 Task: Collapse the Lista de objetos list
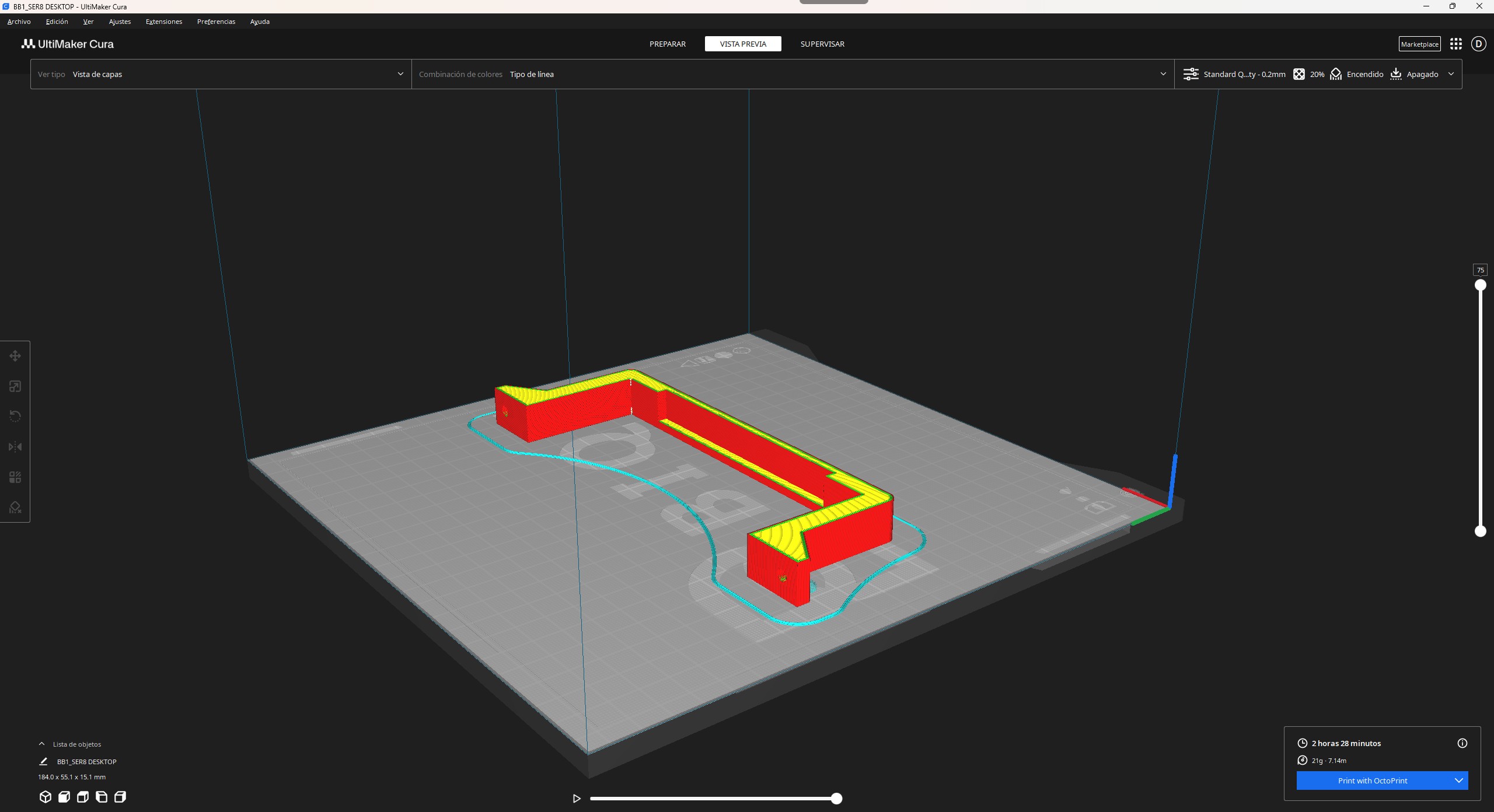tap(41, 744)
